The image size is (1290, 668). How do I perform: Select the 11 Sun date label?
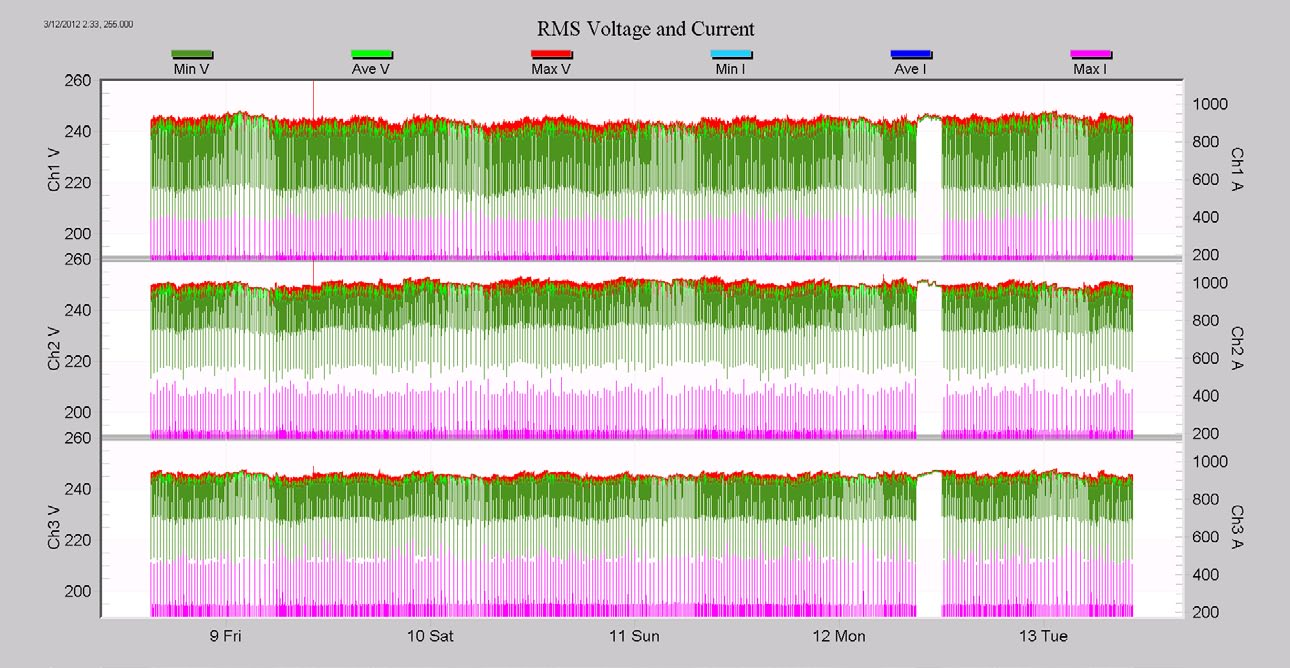point(636,635)
